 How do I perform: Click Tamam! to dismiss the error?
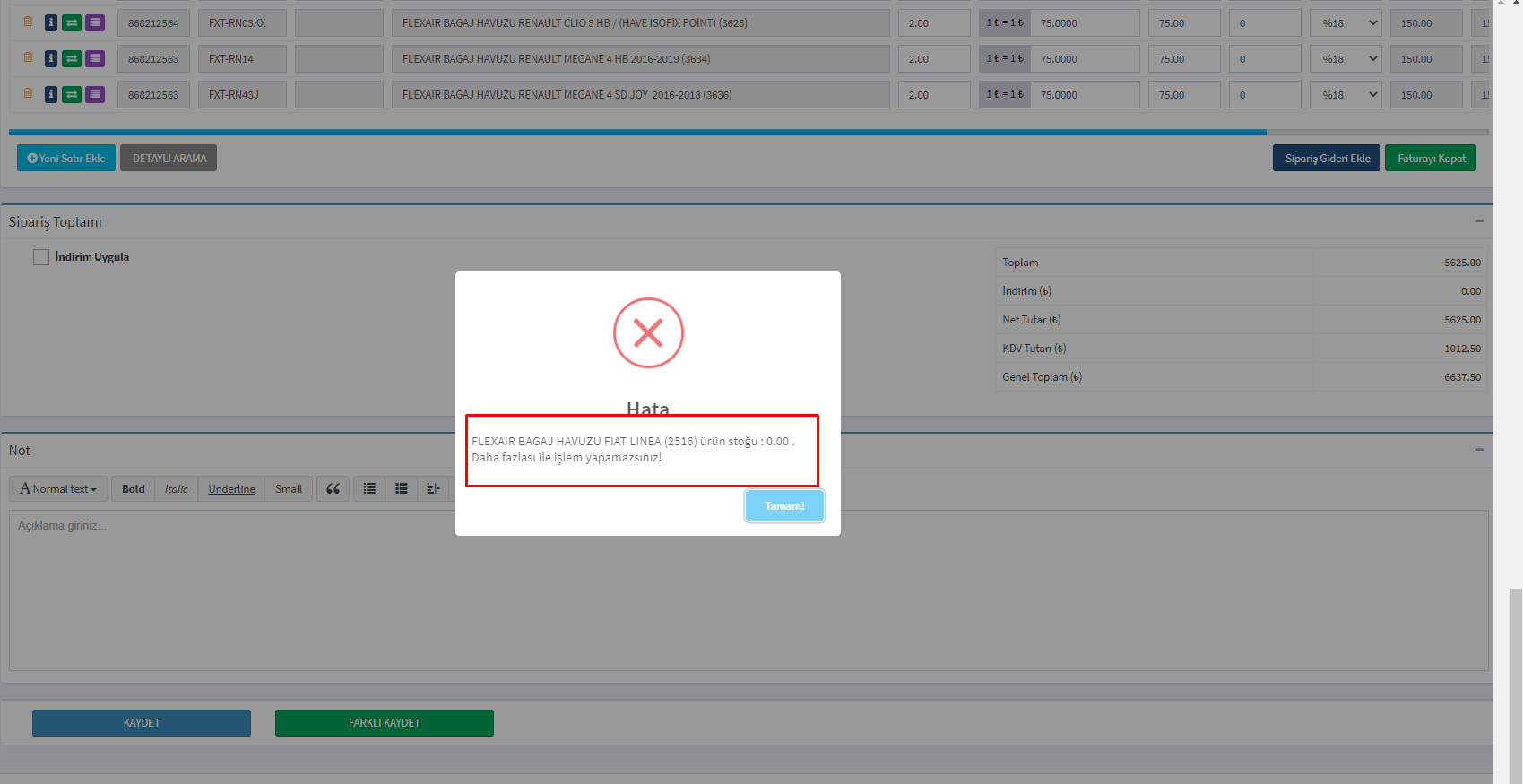coord(784,506)
